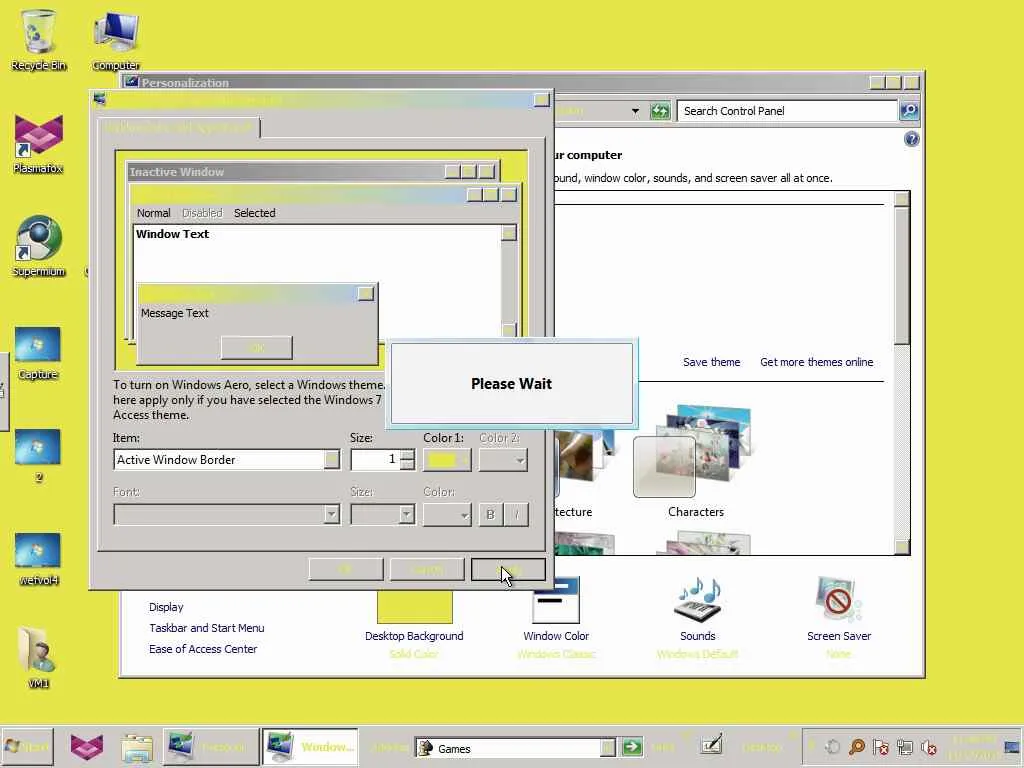
Task: Open the Color 1 yellow swatch picker
Action: [x=447, y=460]
